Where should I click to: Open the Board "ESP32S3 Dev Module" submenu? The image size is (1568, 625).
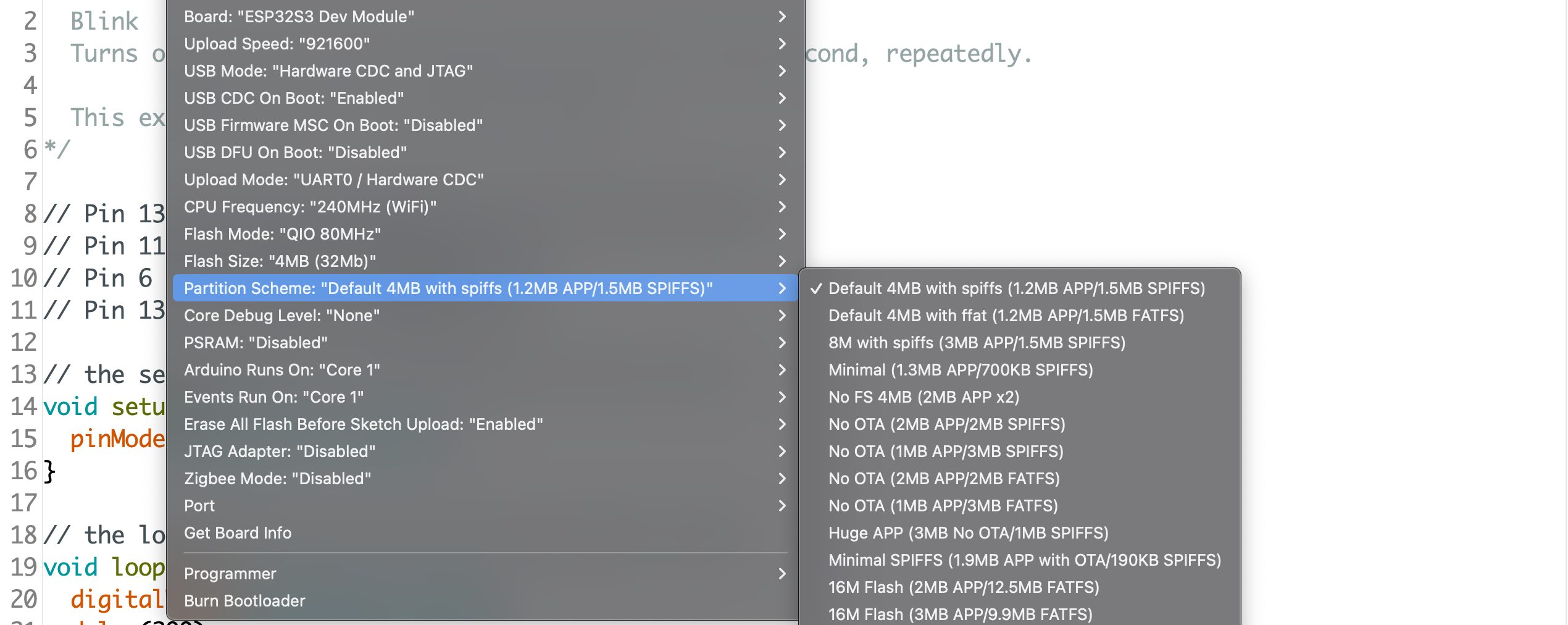299,17
